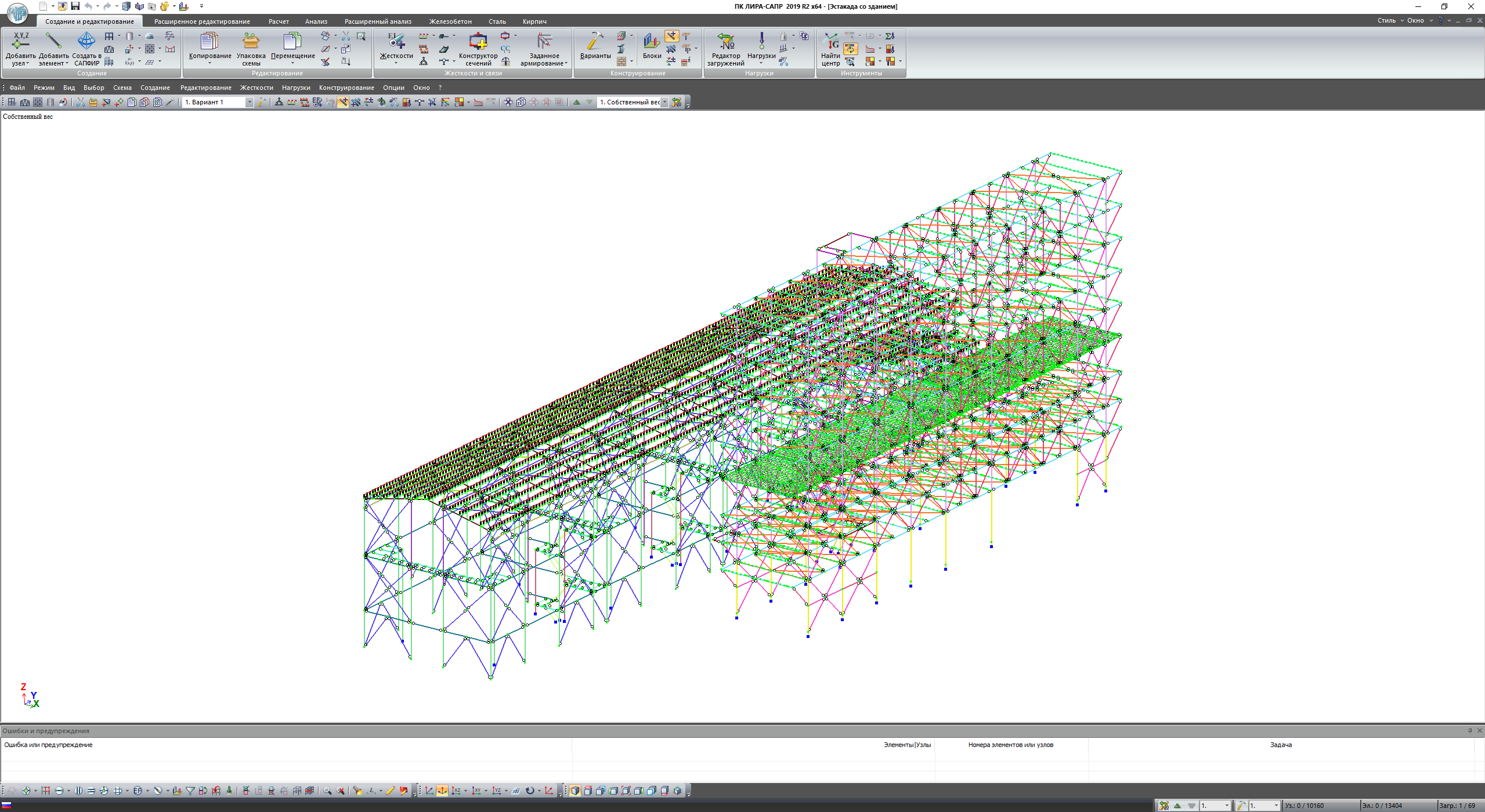Click the filter funnel icon in bottom toolbar
This screenshot has width=1485, height=812.
[190, 791]
